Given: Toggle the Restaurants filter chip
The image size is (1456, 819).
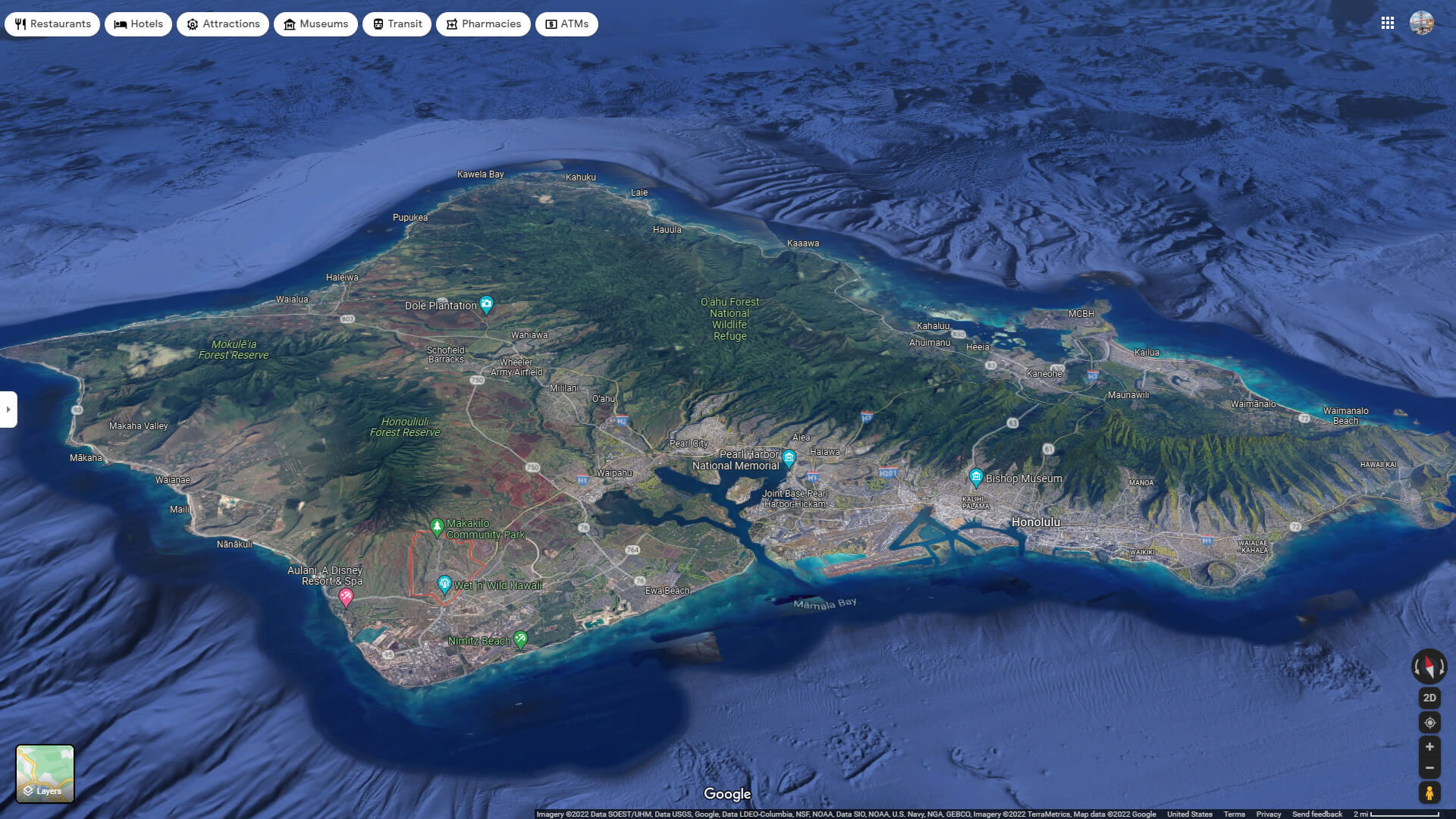Looking at the screenshot, I should click(x=52, y=24).
